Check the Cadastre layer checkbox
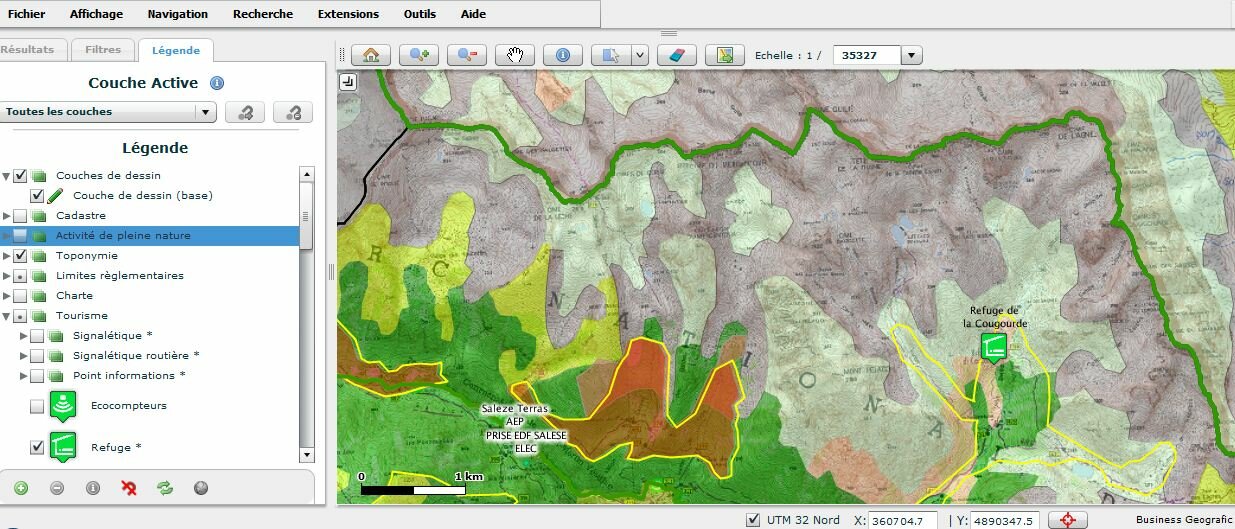1235x529 pixels. (x=20, y=216)
